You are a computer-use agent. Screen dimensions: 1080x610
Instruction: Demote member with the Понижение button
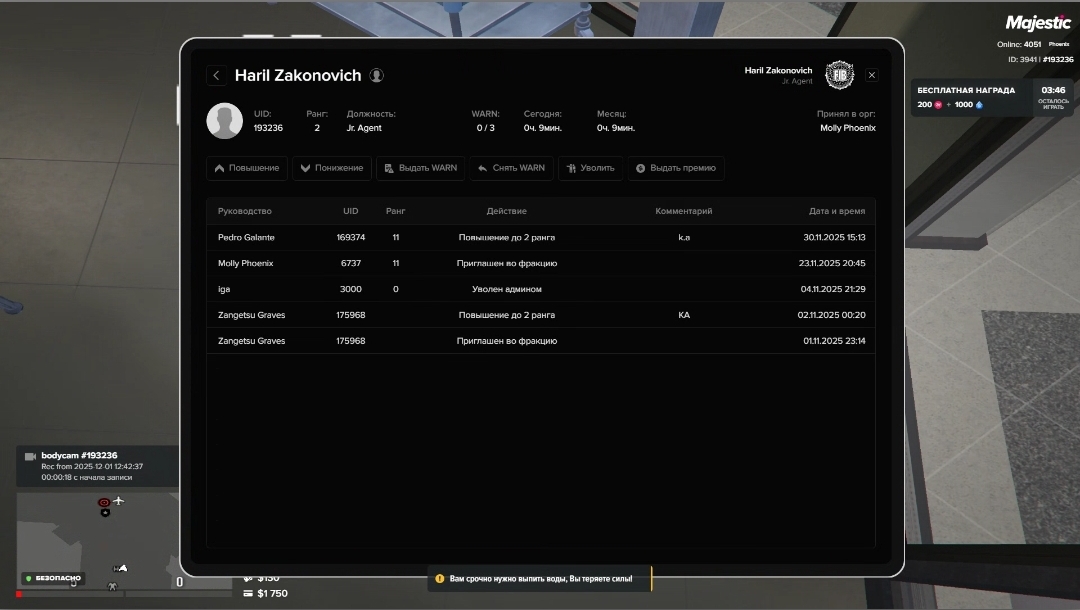[x=332, y=168]
